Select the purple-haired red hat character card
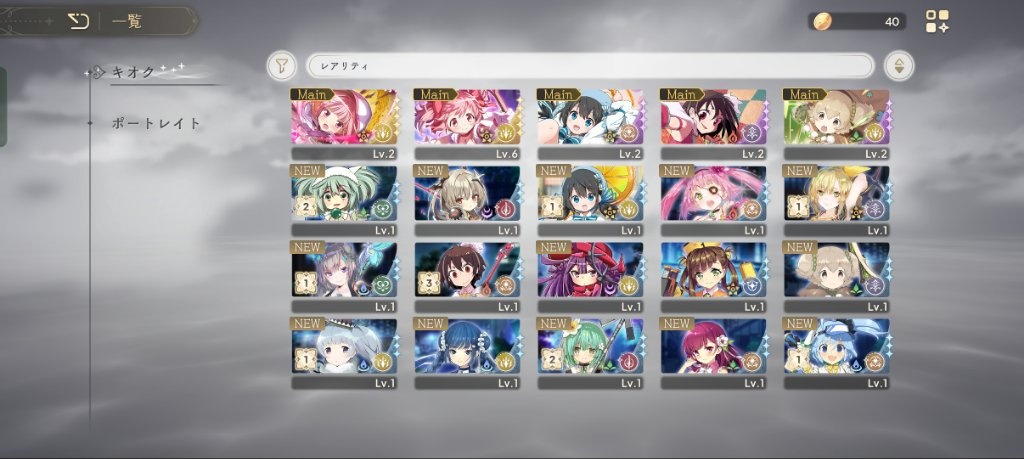This screenshot has height=459, width=1024. [x=590, y=277]
